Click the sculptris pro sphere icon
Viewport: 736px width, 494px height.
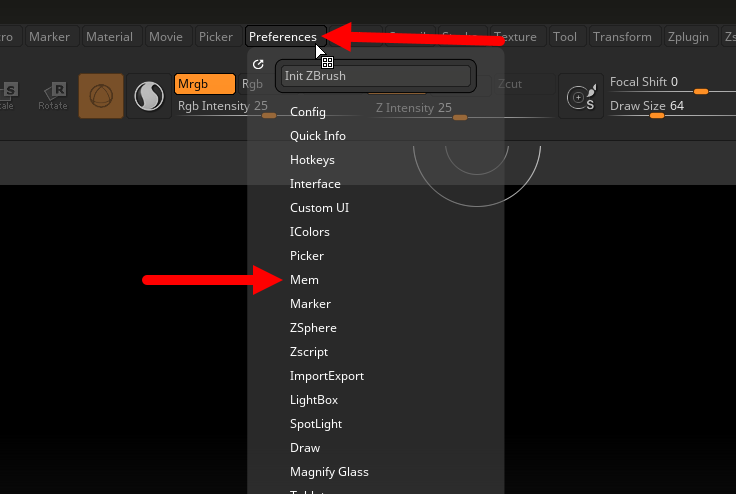(x=149, y=96)
